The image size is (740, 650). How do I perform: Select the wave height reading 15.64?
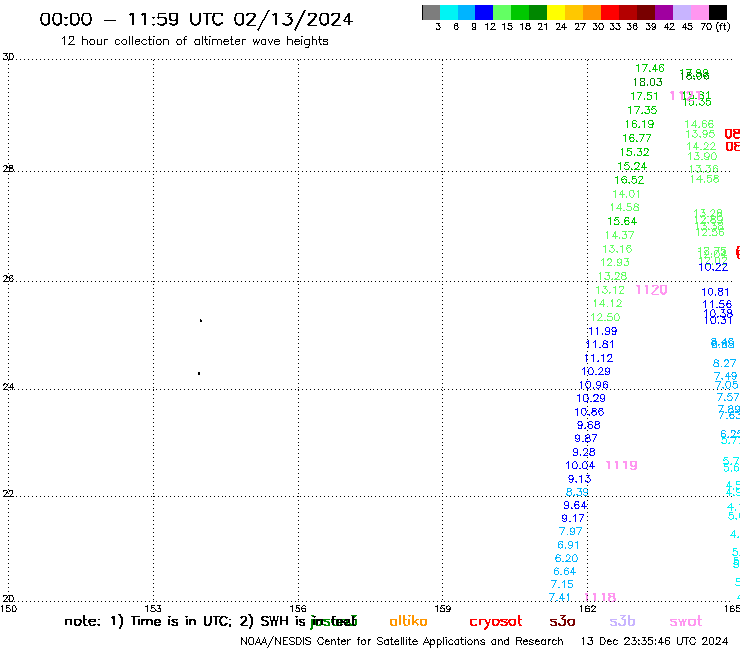point(622,221)
